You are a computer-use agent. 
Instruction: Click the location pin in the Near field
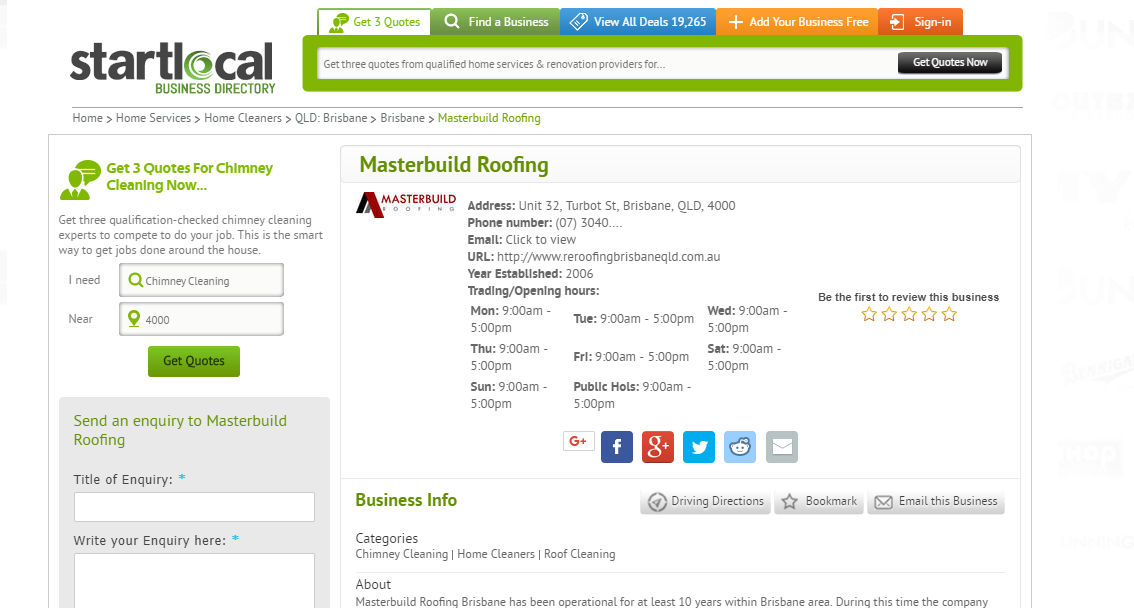(x=135, y=318)
